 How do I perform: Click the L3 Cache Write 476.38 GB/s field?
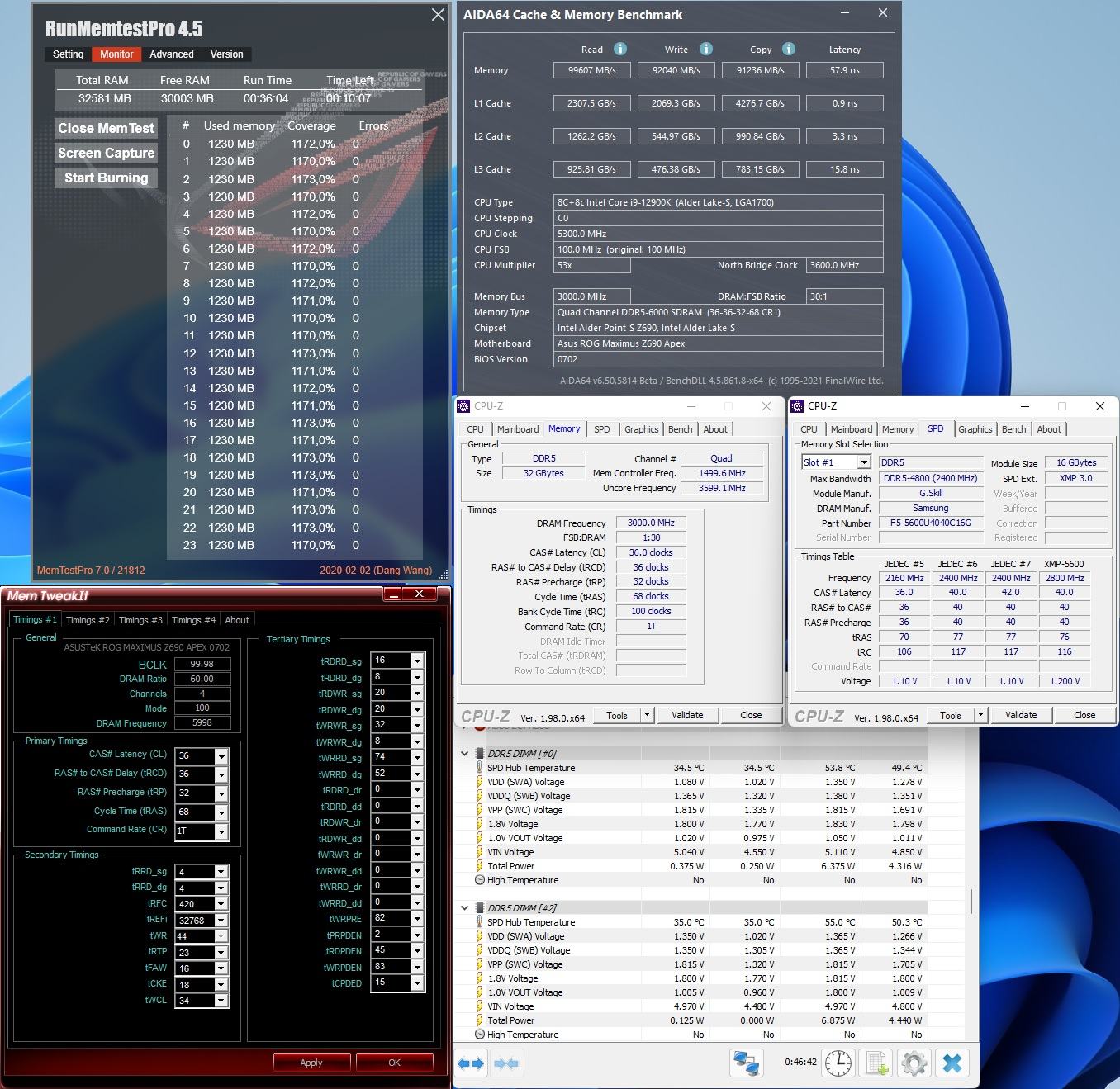(676, 169)
